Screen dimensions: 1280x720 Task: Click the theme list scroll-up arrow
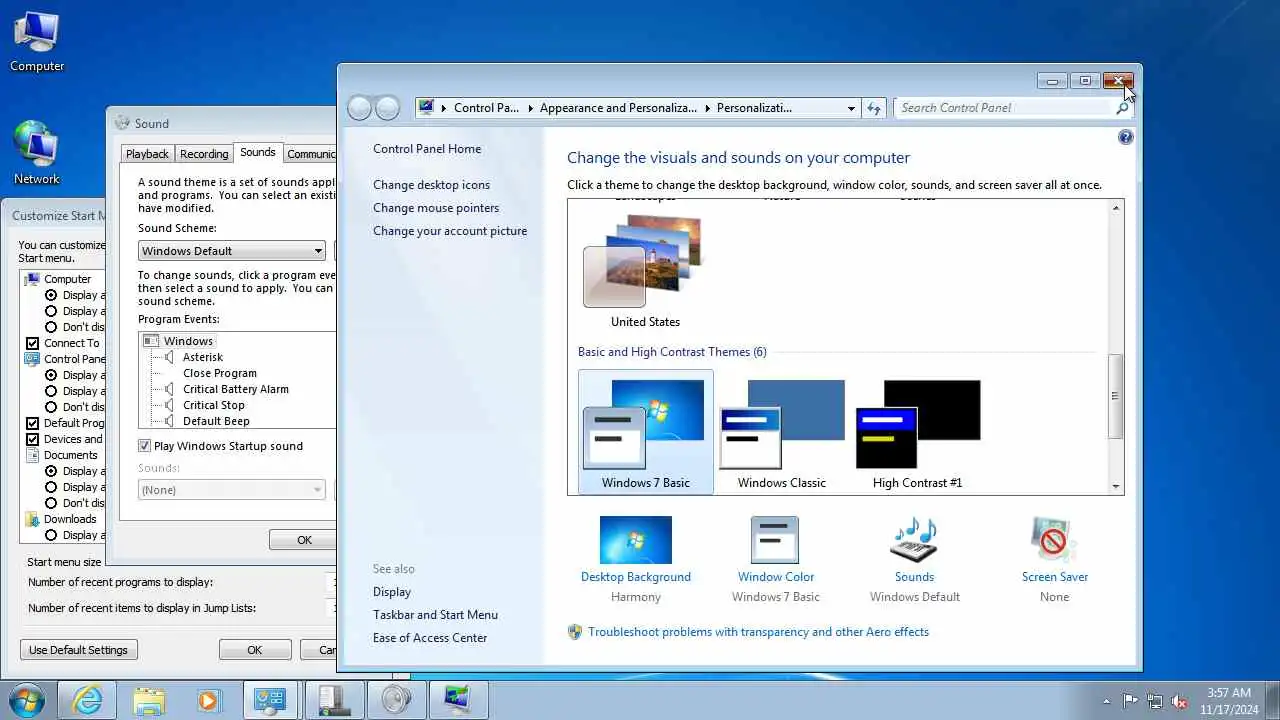click(1116, 208)
